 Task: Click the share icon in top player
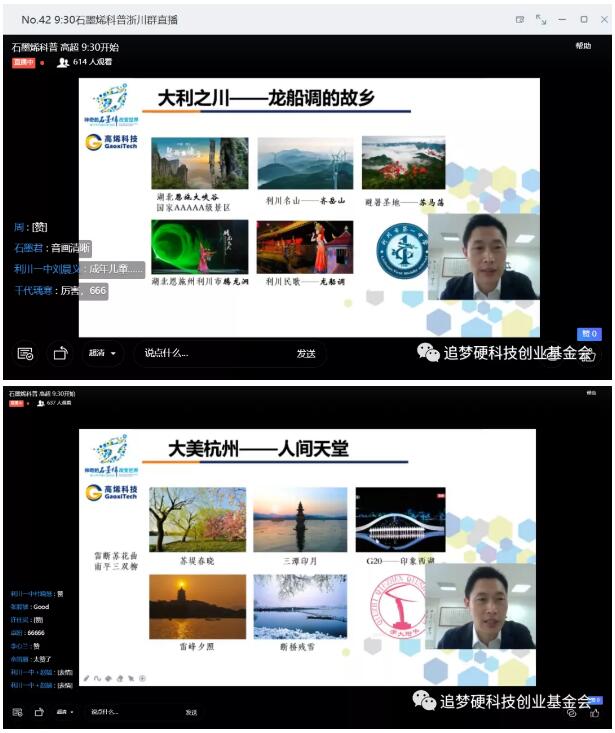click(x=60, y=353)
